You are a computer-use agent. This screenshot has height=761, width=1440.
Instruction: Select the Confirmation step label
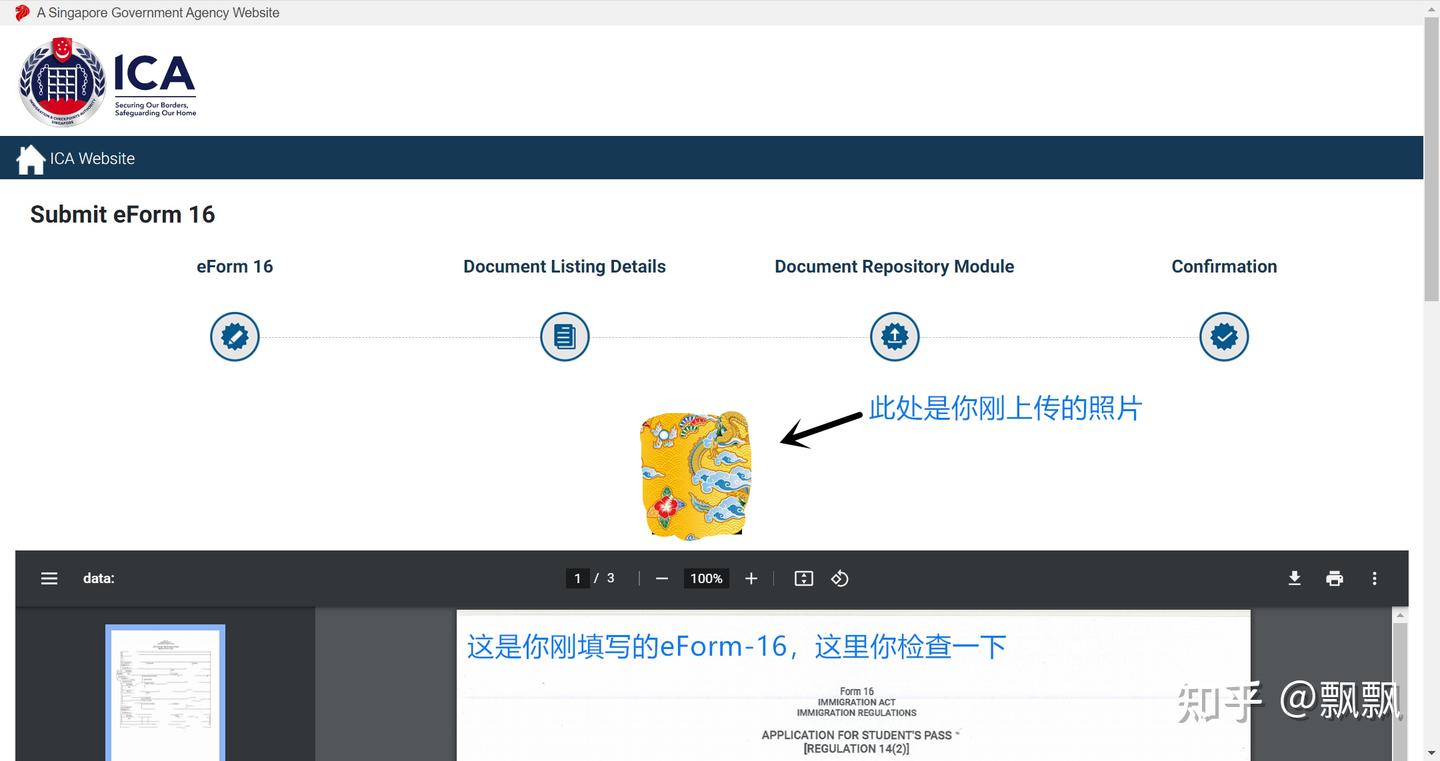coord(1224,266)
